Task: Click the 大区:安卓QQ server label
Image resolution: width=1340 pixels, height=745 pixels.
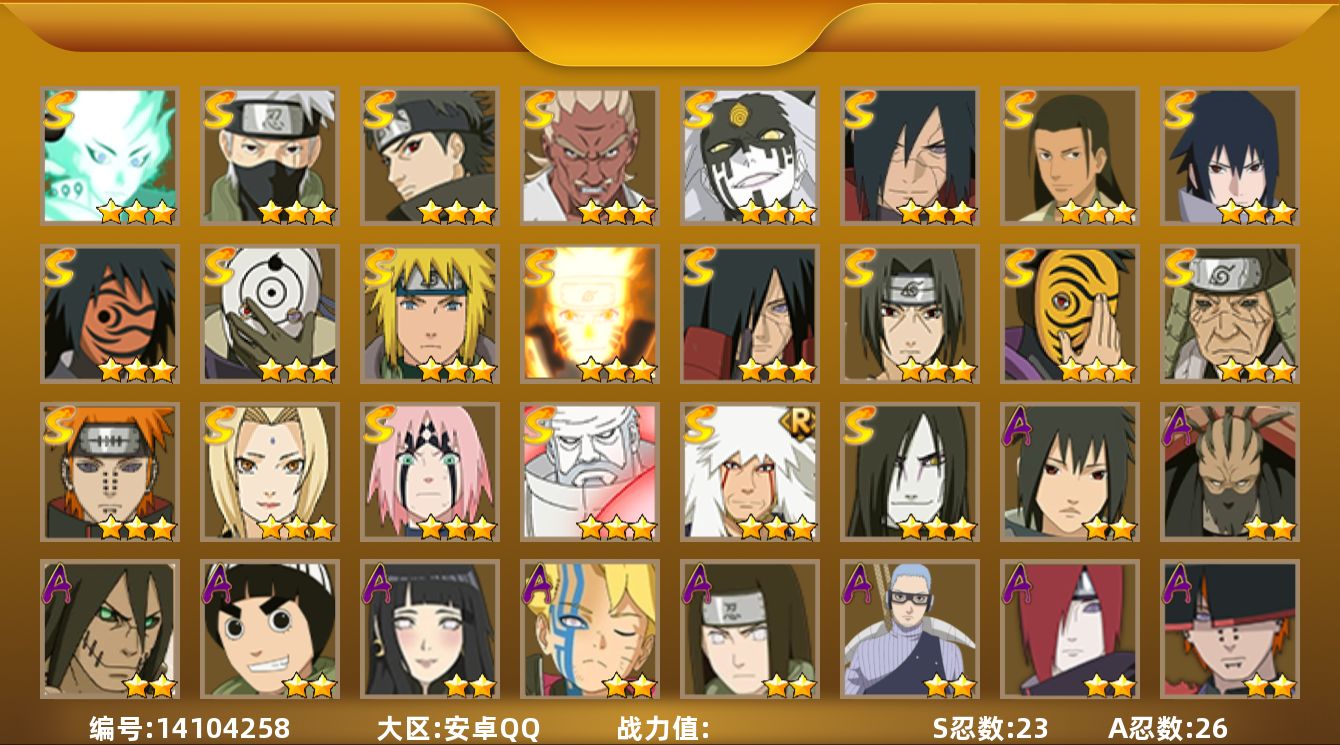Action: tap(458, 728)
